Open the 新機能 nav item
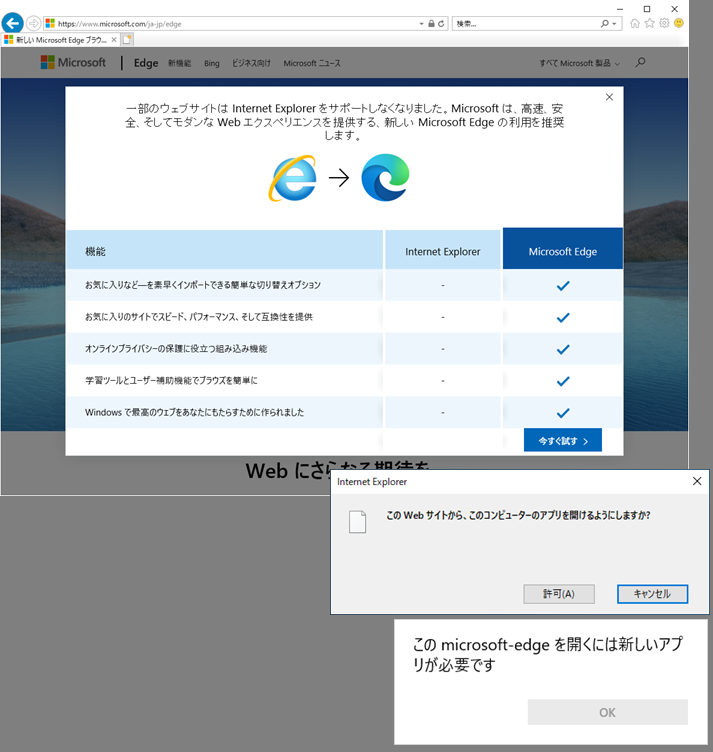This screenshot has width=713, height=752. [x=179, y=63]
